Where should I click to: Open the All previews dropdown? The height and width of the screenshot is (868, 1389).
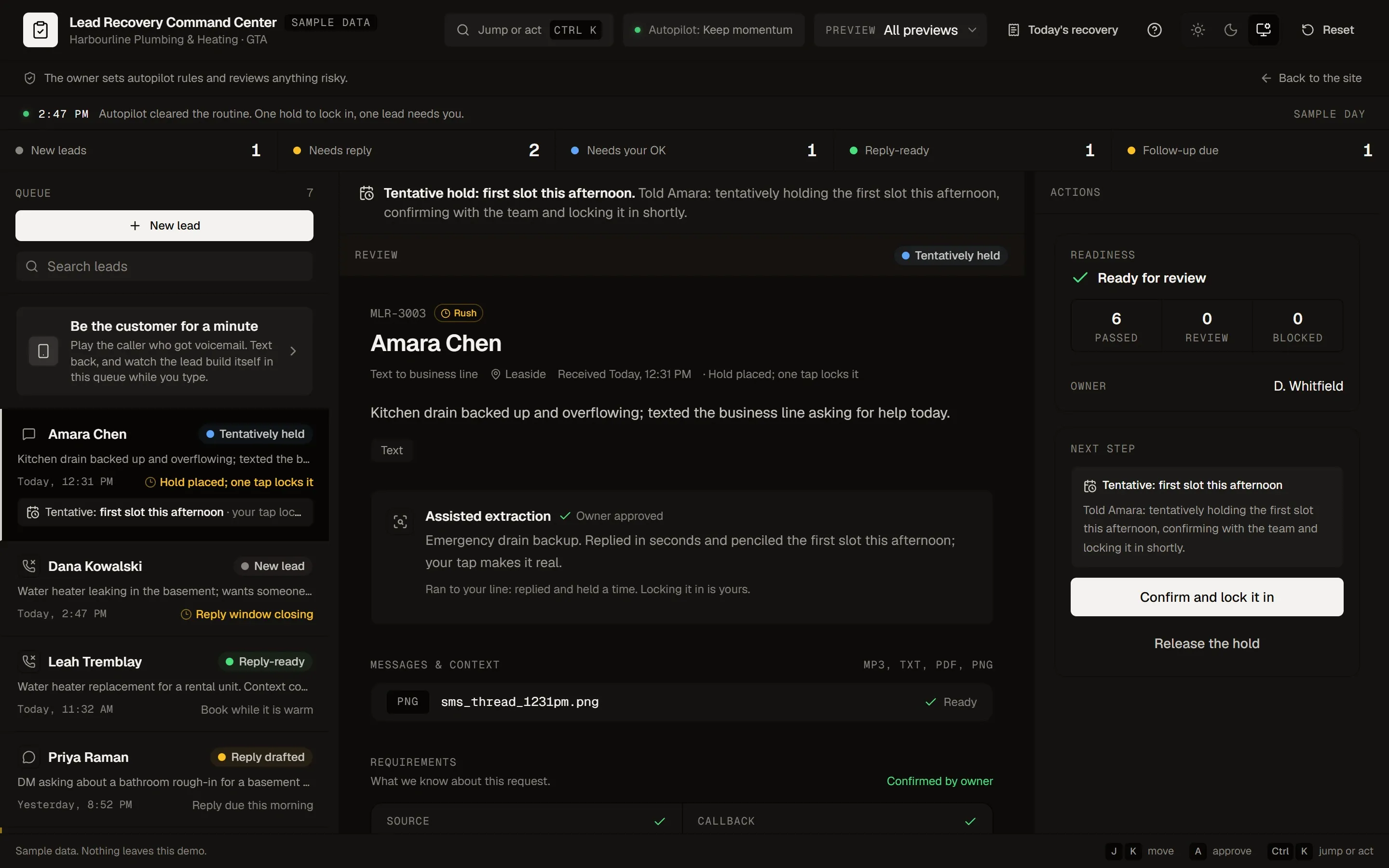point(900,30)
